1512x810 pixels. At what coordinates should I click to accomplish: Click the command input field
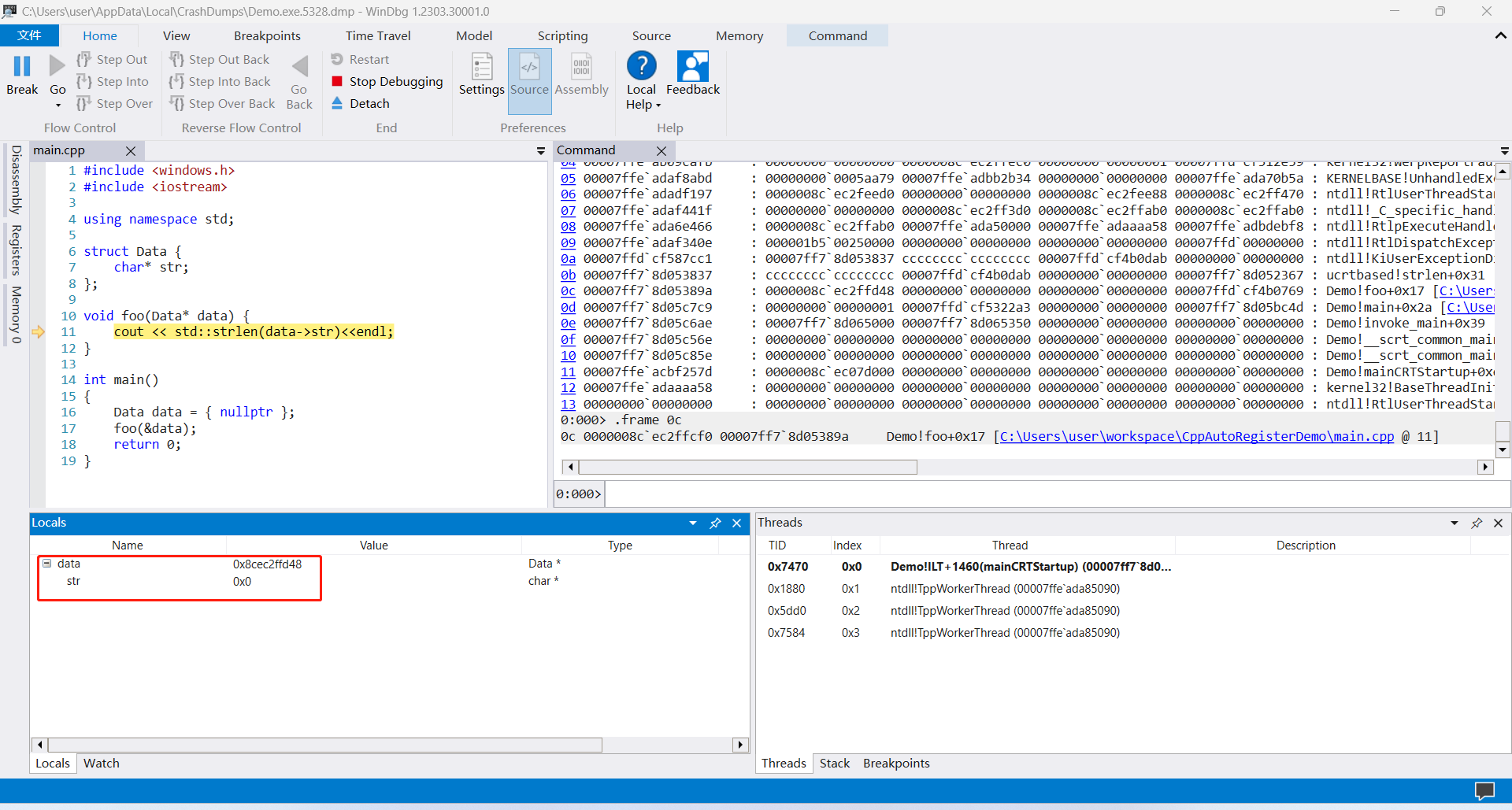pyautogui.click(x=1055, y=494)
